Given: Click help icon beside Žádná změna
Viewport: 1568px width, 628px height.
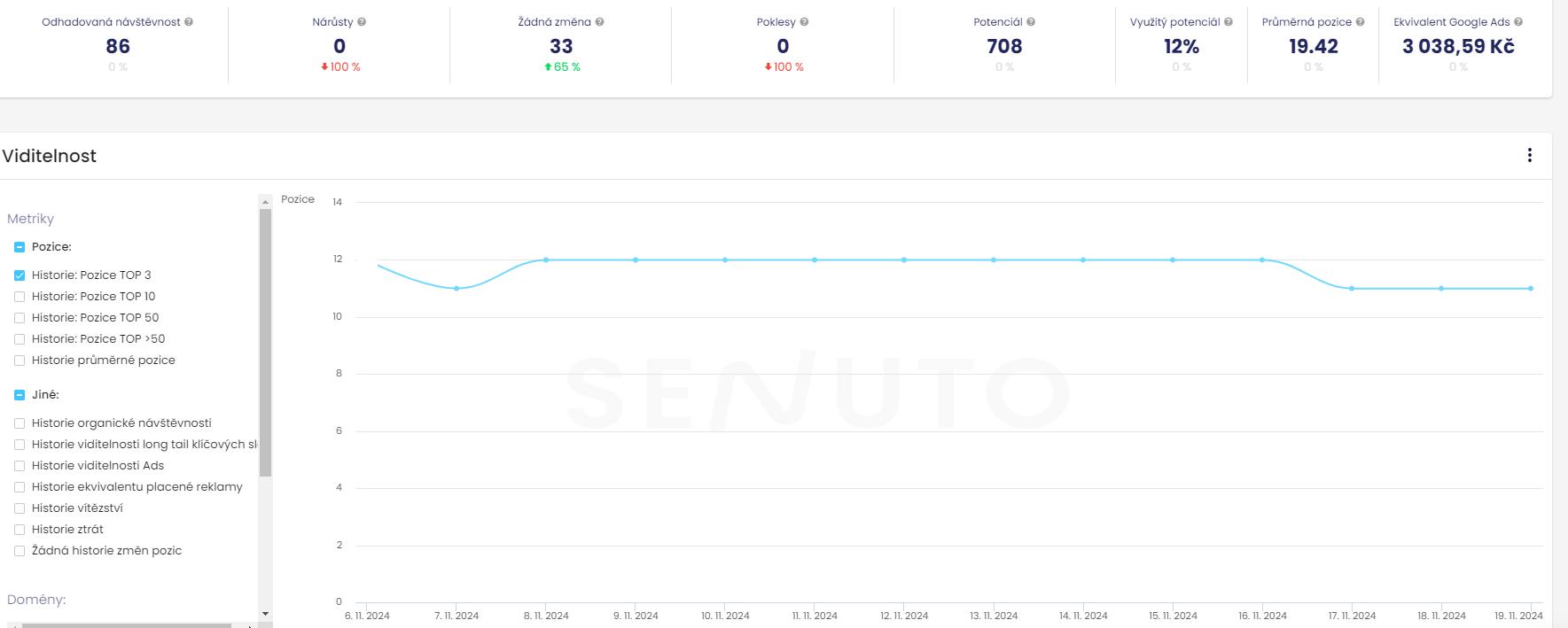Looking at the screenshot, I should coord(600,22).
